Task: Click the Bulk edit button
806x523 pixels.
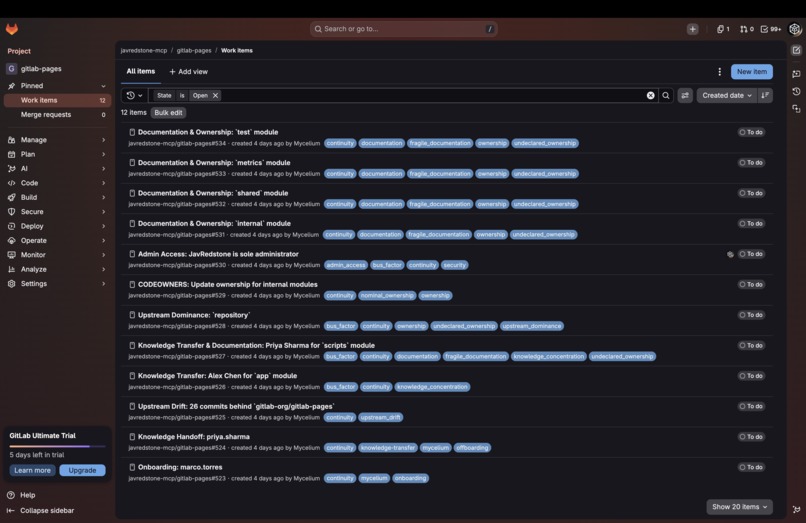Action: [x=168, y=113]
